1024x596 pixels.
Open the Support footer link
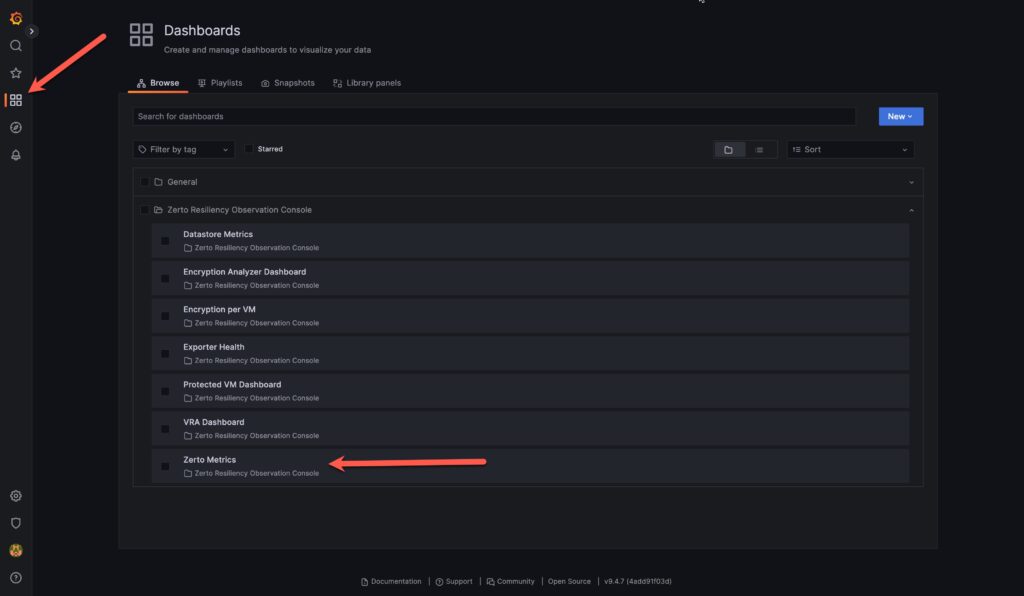(454, 582)
